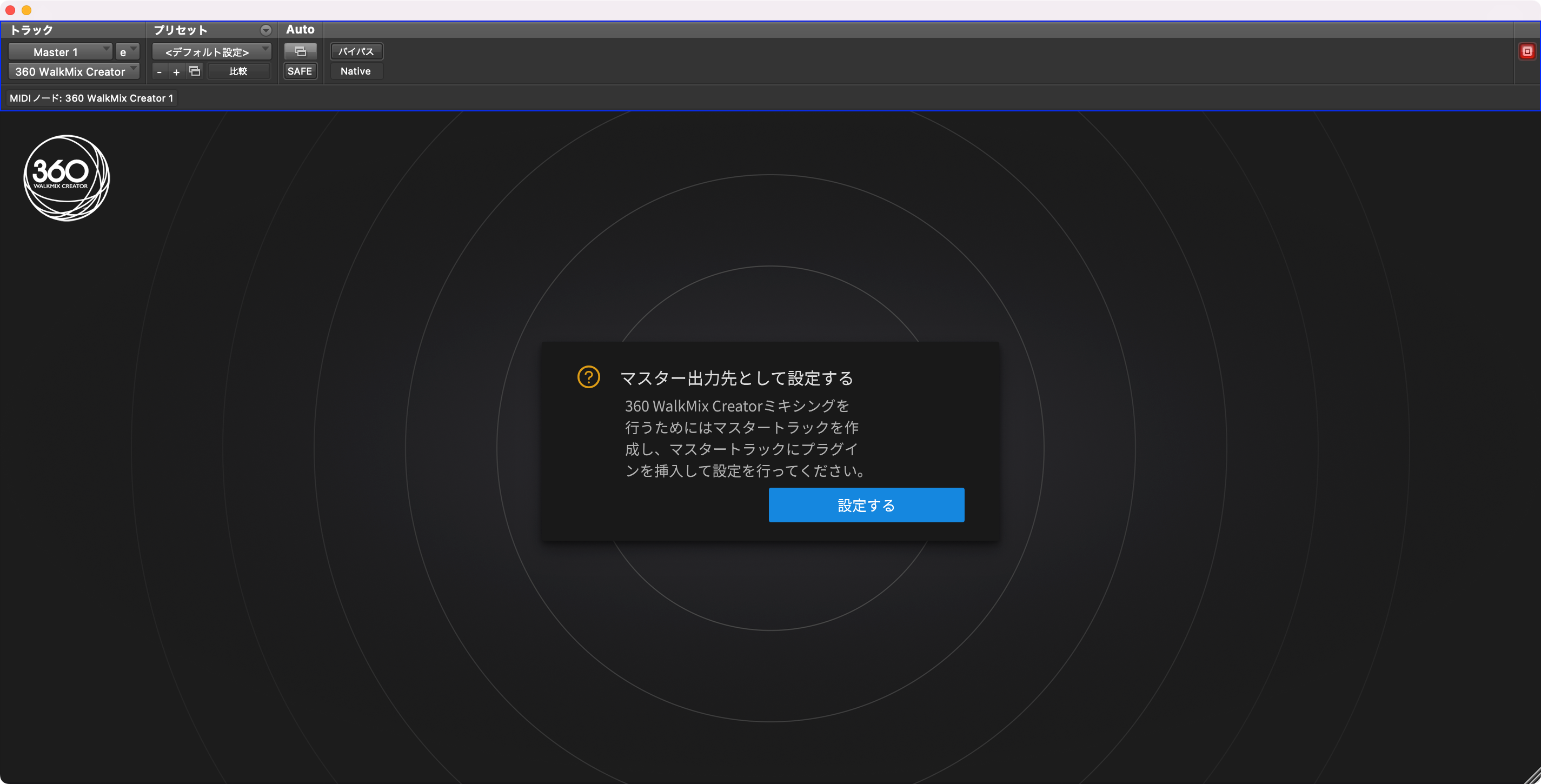
Task: Toggle the red target window button
Action: pyautogui.click(x=1526, y=51)
